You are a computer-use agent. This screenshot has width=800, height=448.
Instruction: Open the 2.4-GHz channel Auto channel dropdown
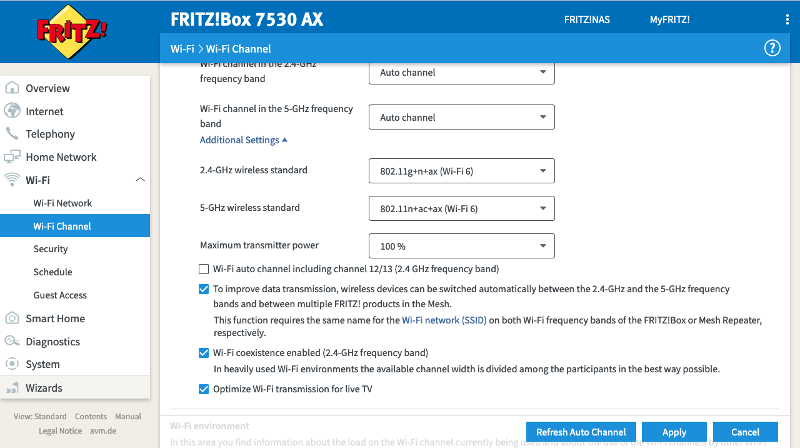click(x=462, y=72)
